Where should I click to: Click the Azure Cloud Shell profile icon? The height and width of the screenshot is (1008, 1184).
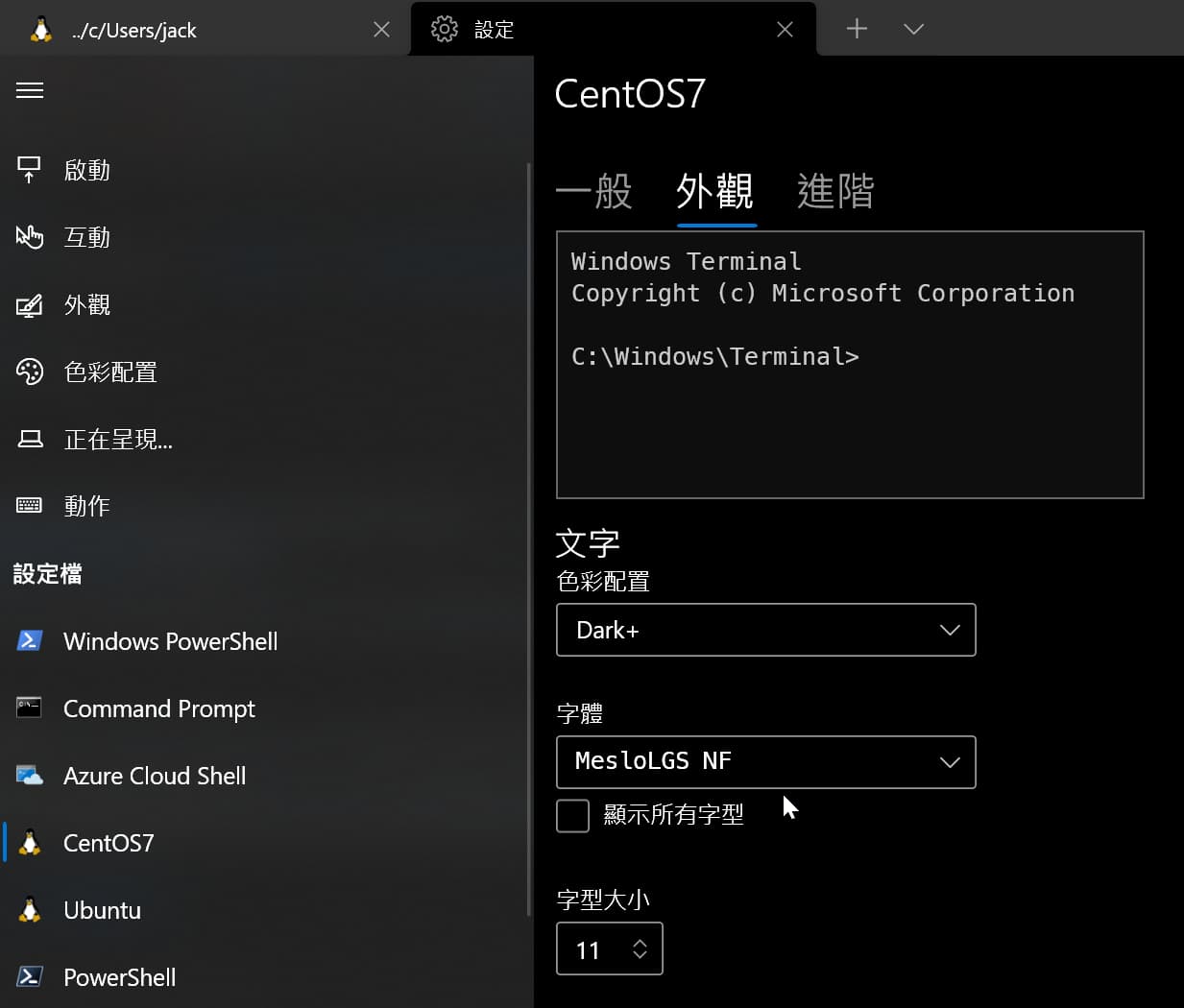coord(30,775)
